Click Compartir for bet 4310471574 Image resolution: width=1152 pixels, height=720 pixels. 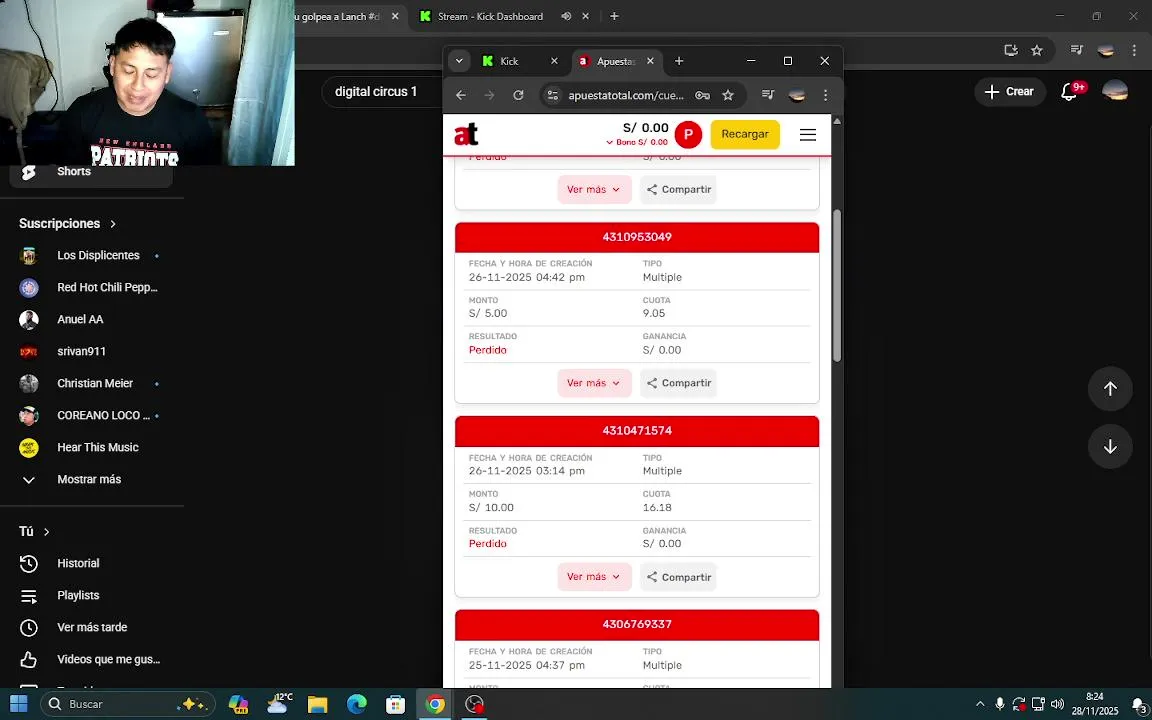click(678, 577)
